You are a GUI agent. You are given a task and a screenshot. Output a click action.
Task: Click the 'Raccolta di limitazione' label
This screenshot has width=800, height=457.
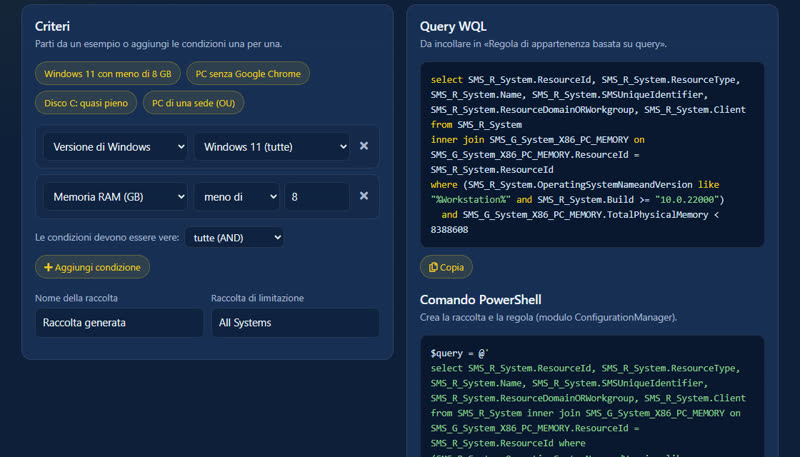[257, 298]
